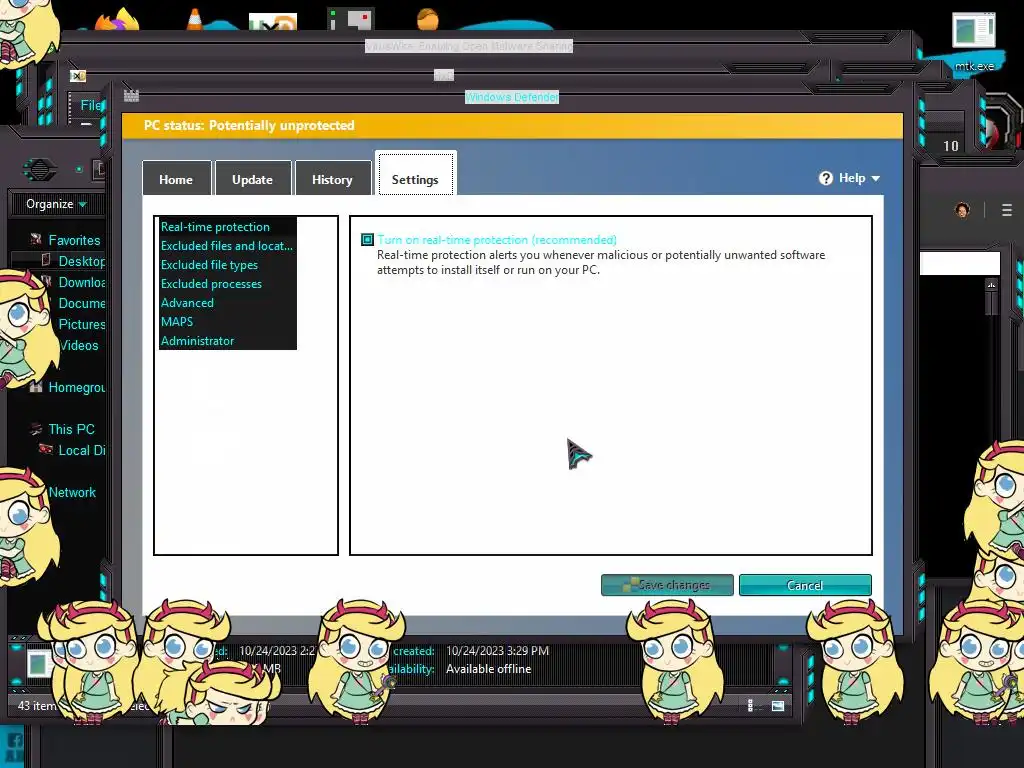Open Excluded processes settings
This screenshot has width=1024, height=768.
[211, 283]
